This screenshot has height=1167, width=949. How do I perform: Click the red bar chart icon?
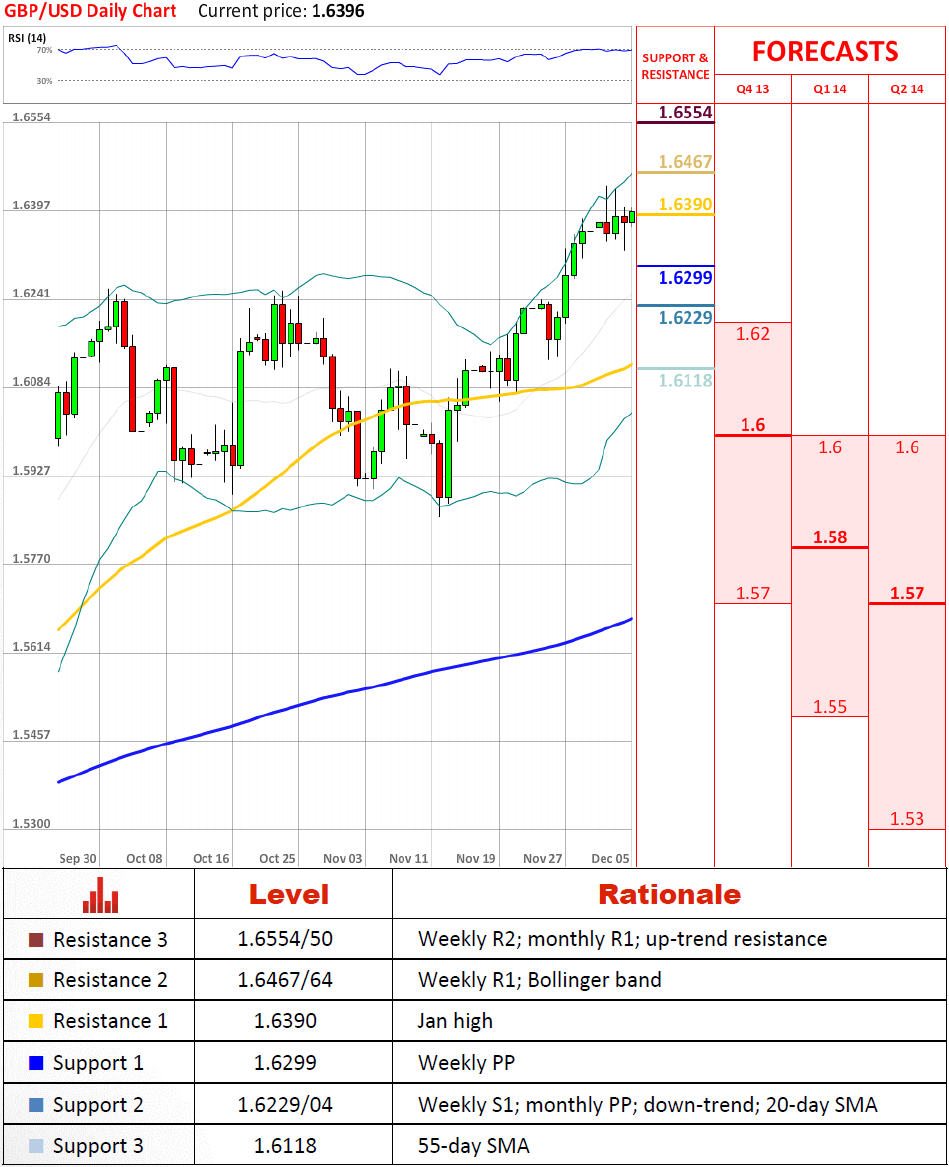click(x=100, y=895)
